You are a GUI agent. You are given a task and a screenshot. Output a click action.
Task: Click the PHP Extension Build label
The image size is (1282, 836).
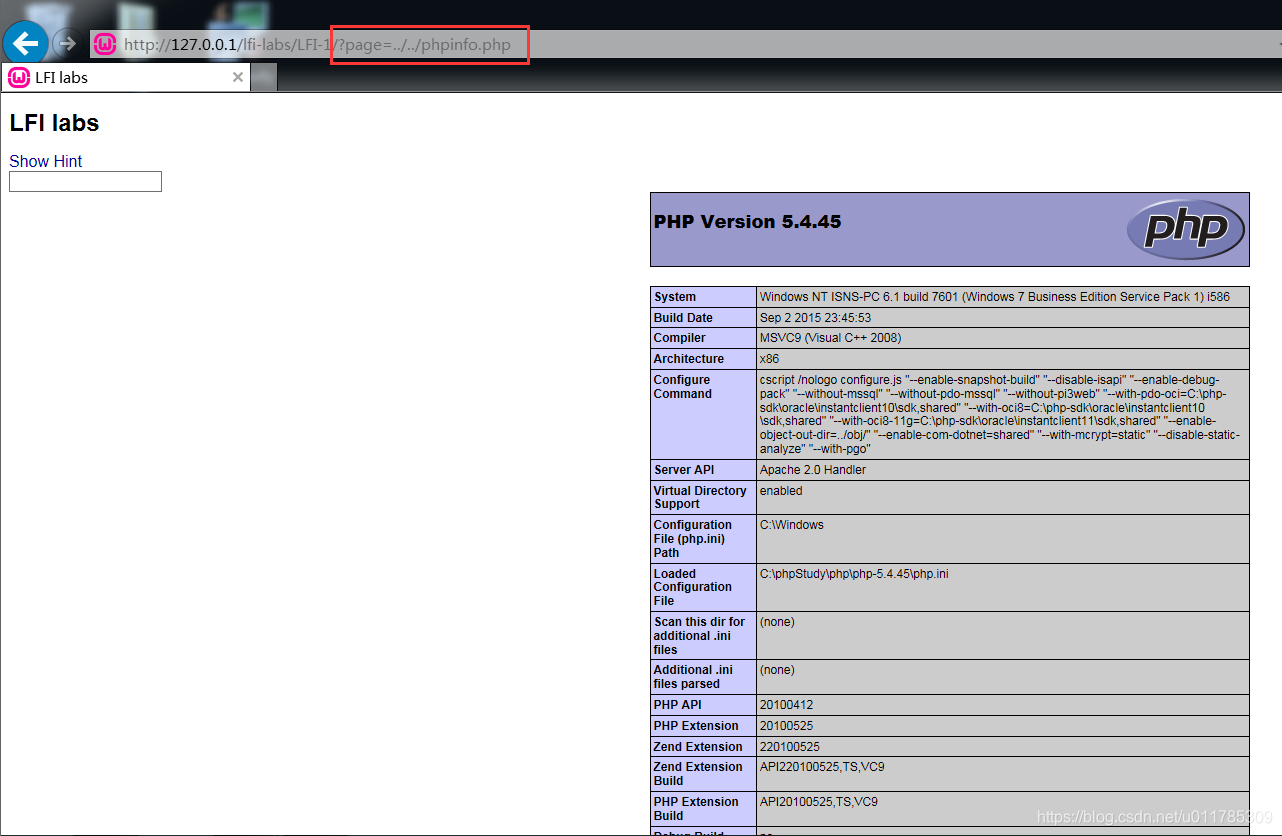pos(696,809)
